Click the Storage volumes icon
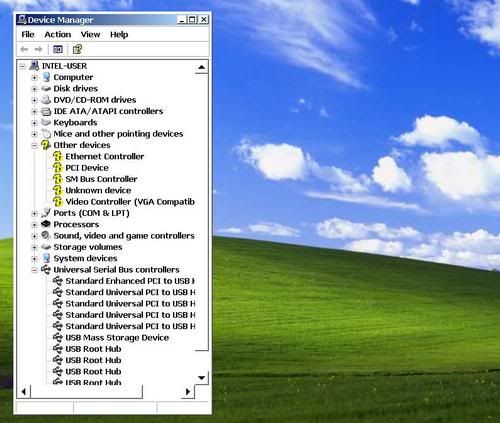Viewport: 500px width, 423px height. [x=46, y=247]
